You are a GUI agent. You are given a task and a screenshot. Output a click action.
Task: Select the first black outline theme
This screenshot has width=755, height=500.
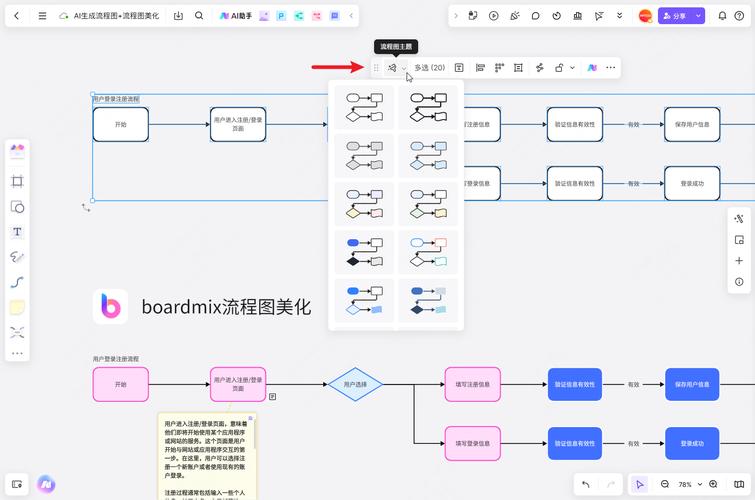coord(364,107)
